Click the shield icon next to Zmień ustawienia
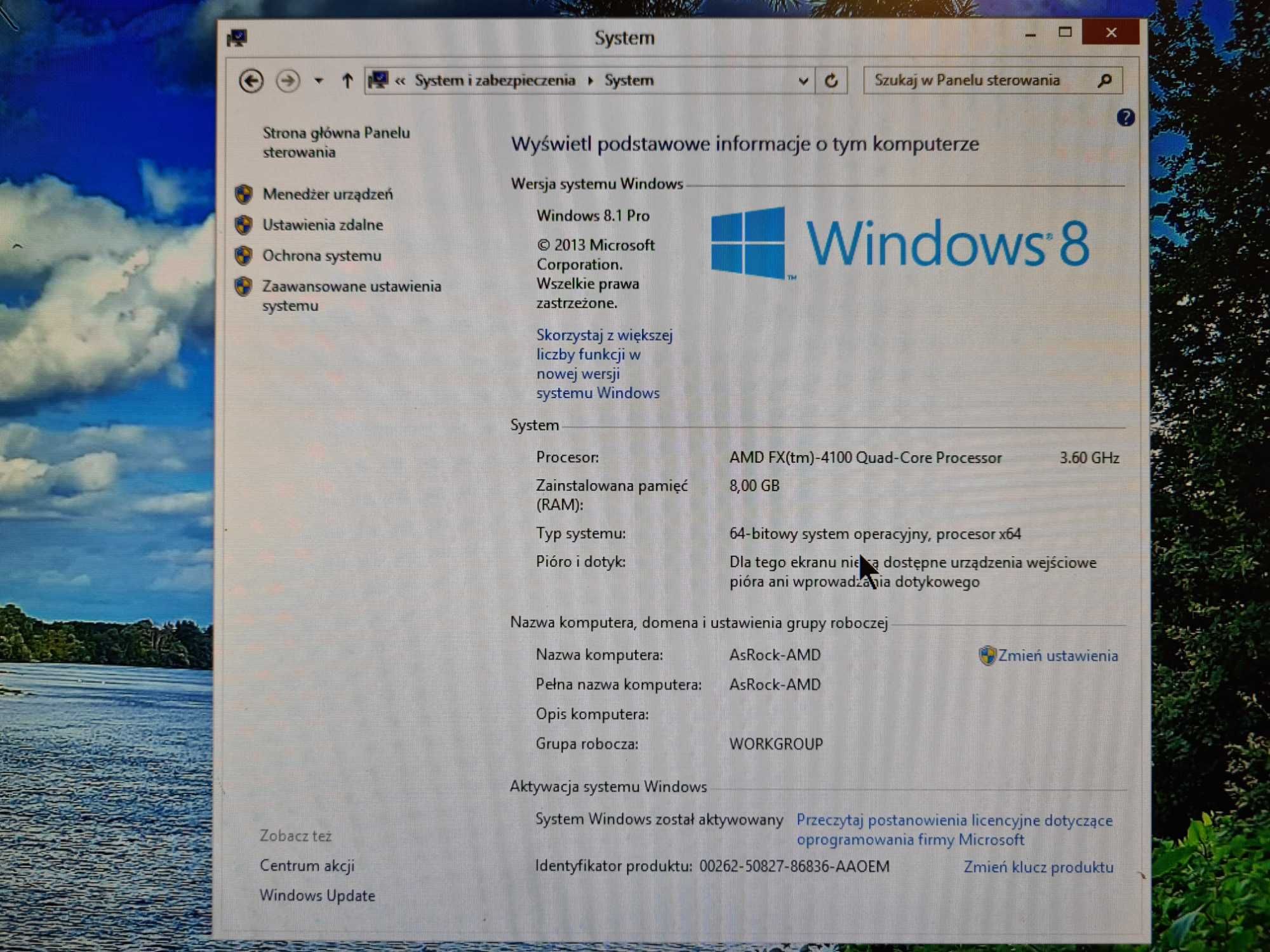Viewport: 1270px width, 952px height. pos(987,656)
